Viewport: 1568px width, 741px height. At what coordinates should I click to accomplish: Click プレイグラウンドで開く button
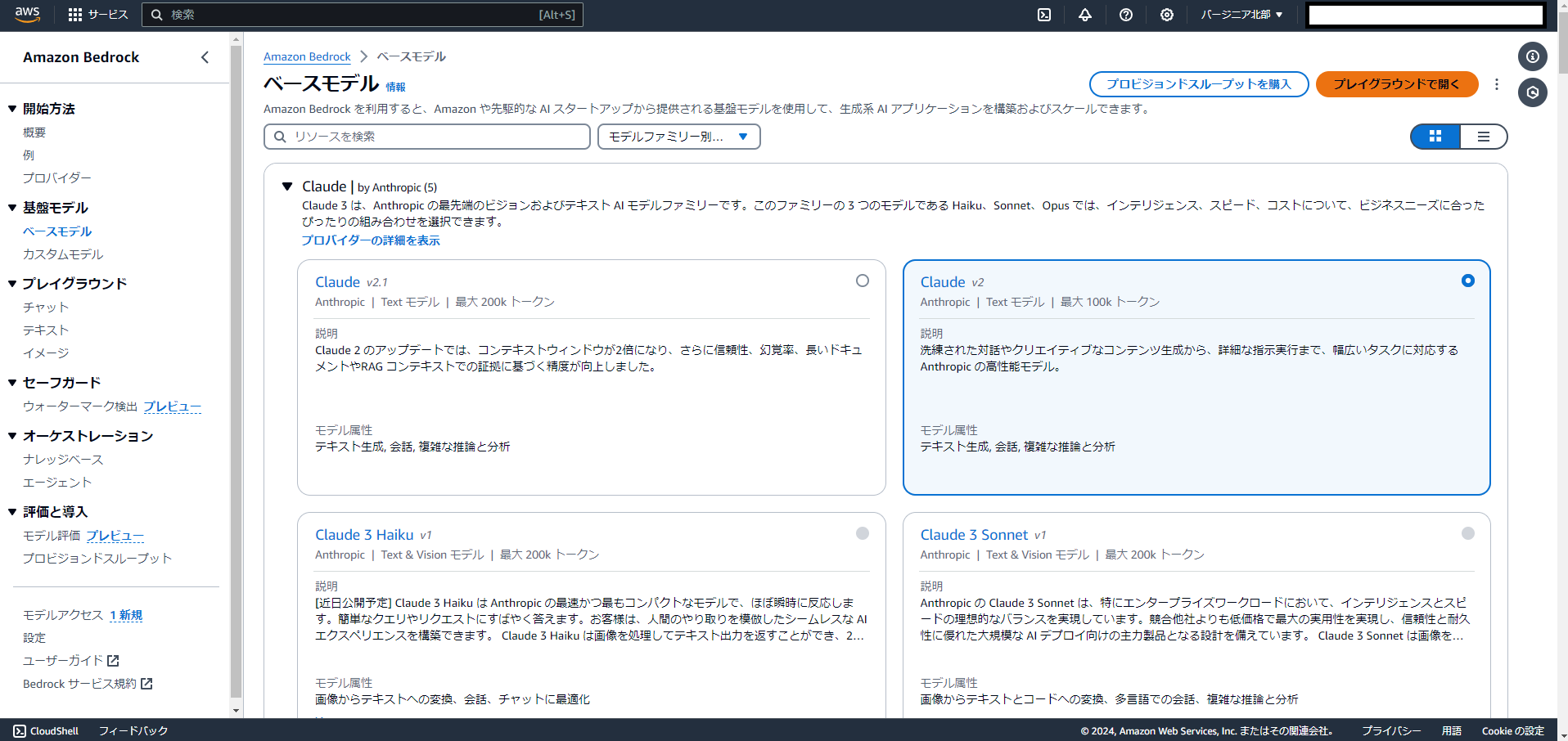pyautogui.click(x=1397, y=84)
